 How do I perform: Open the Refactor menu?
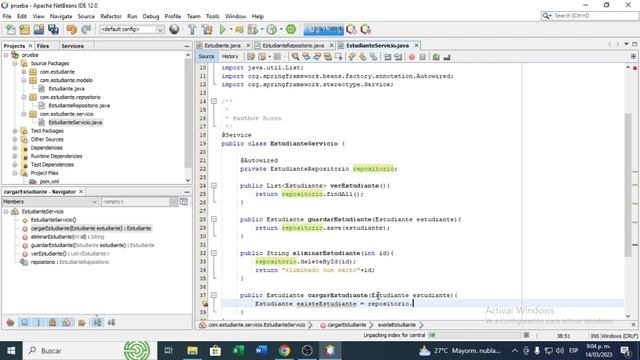(111, 16)
